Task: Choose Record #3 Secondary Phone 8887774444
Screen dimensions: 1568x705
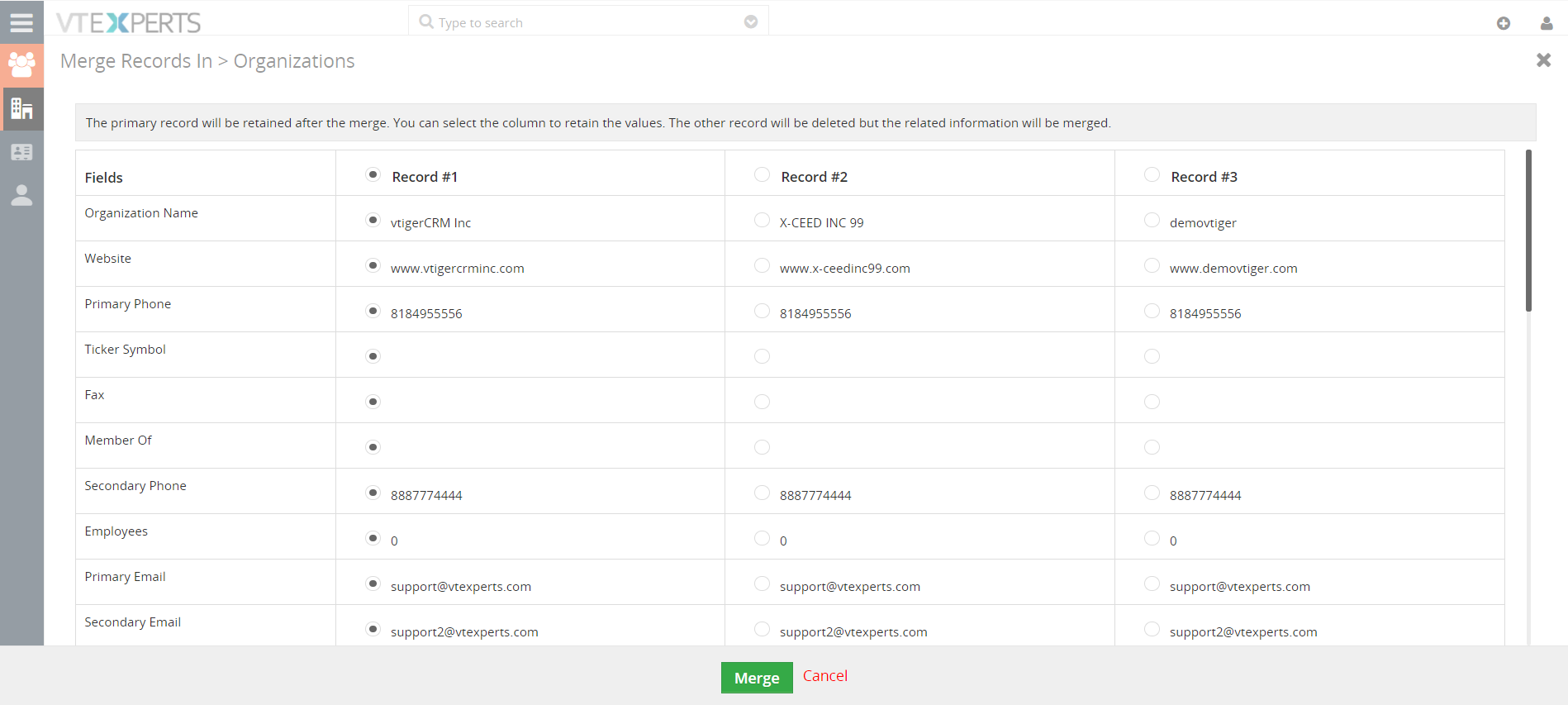Action: tap(1152, 493)
